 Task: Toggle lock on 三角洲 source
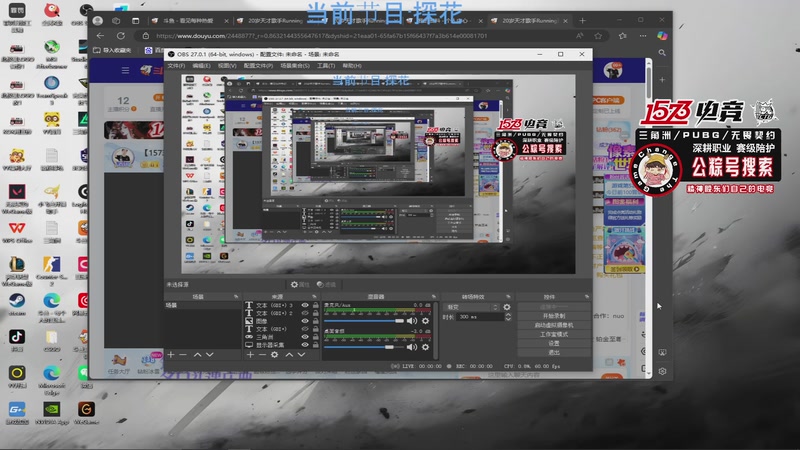[316, 337]
